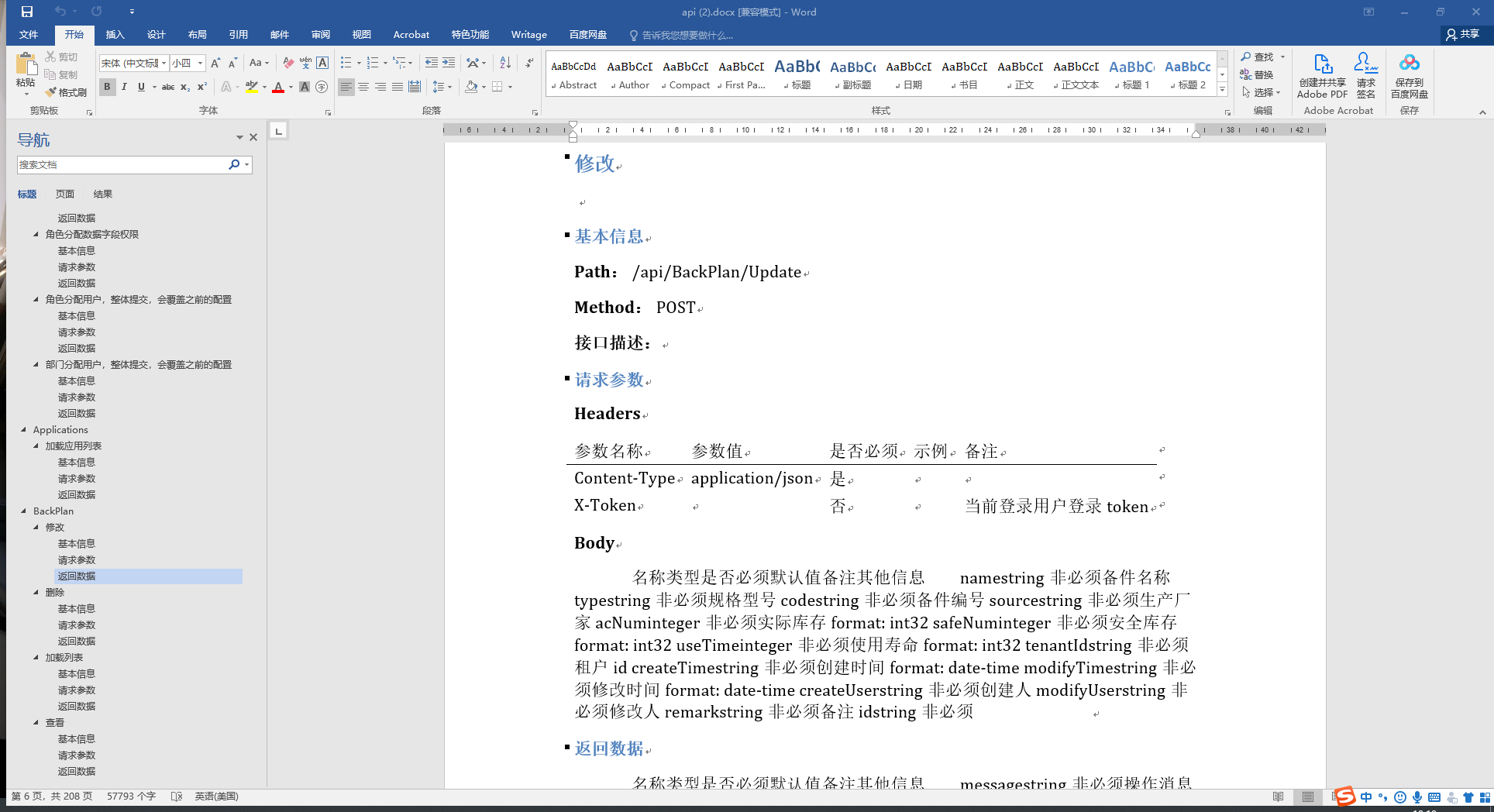Select the 页面 tab in navigation pane
Screen dimensions: 1494x812
point(65,194)
